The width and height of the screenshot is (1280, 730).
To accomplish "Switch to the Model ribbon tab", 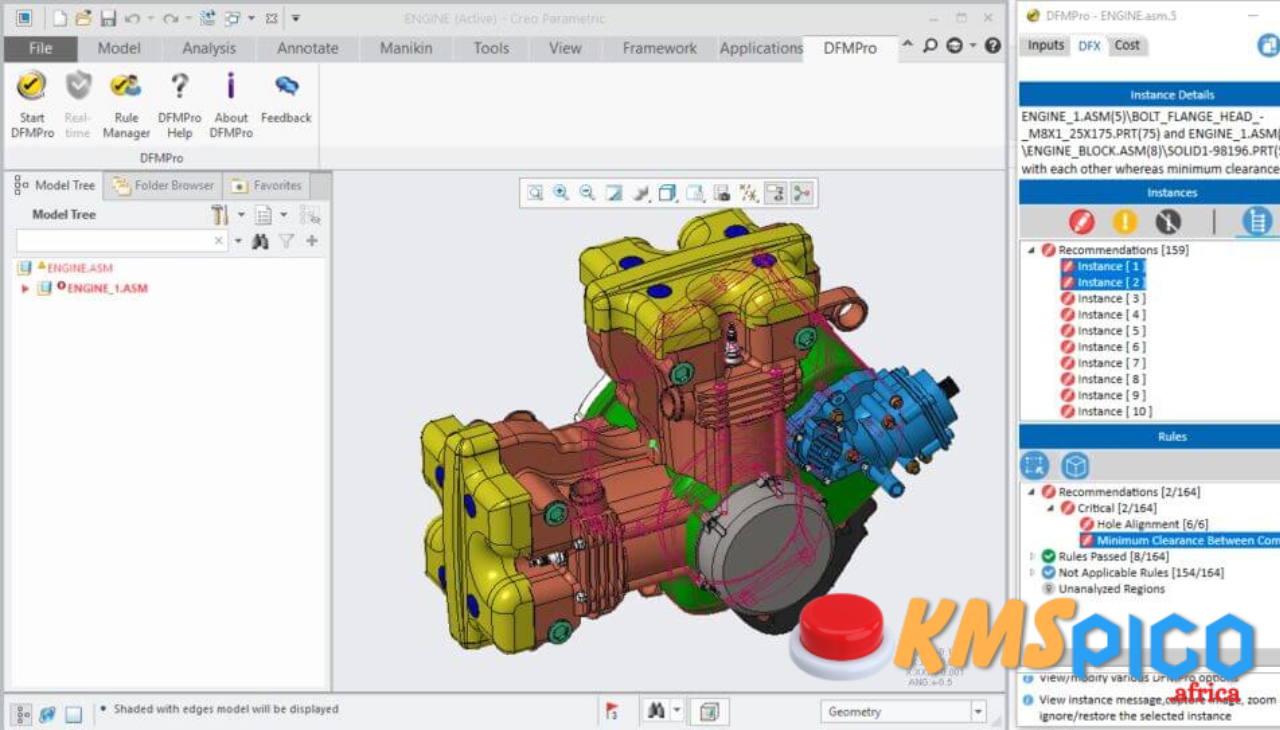I will click(x=119, y=48).
